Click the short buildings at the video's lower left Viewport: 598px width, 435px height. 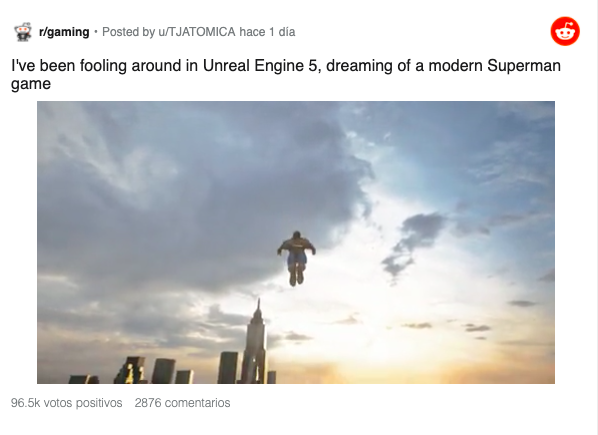pyautogui.click(x=132, y=371)
